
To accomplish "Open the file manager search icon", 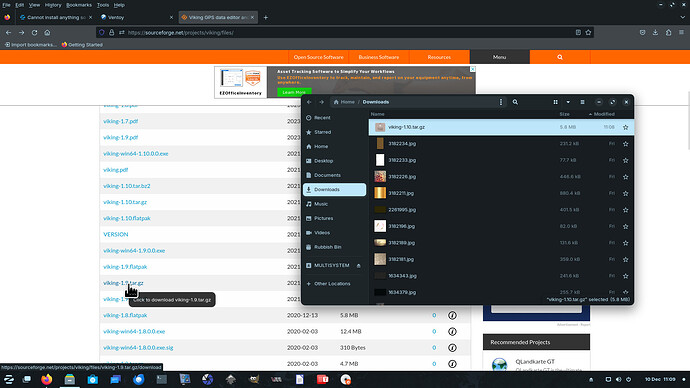I will coord(515,102).
